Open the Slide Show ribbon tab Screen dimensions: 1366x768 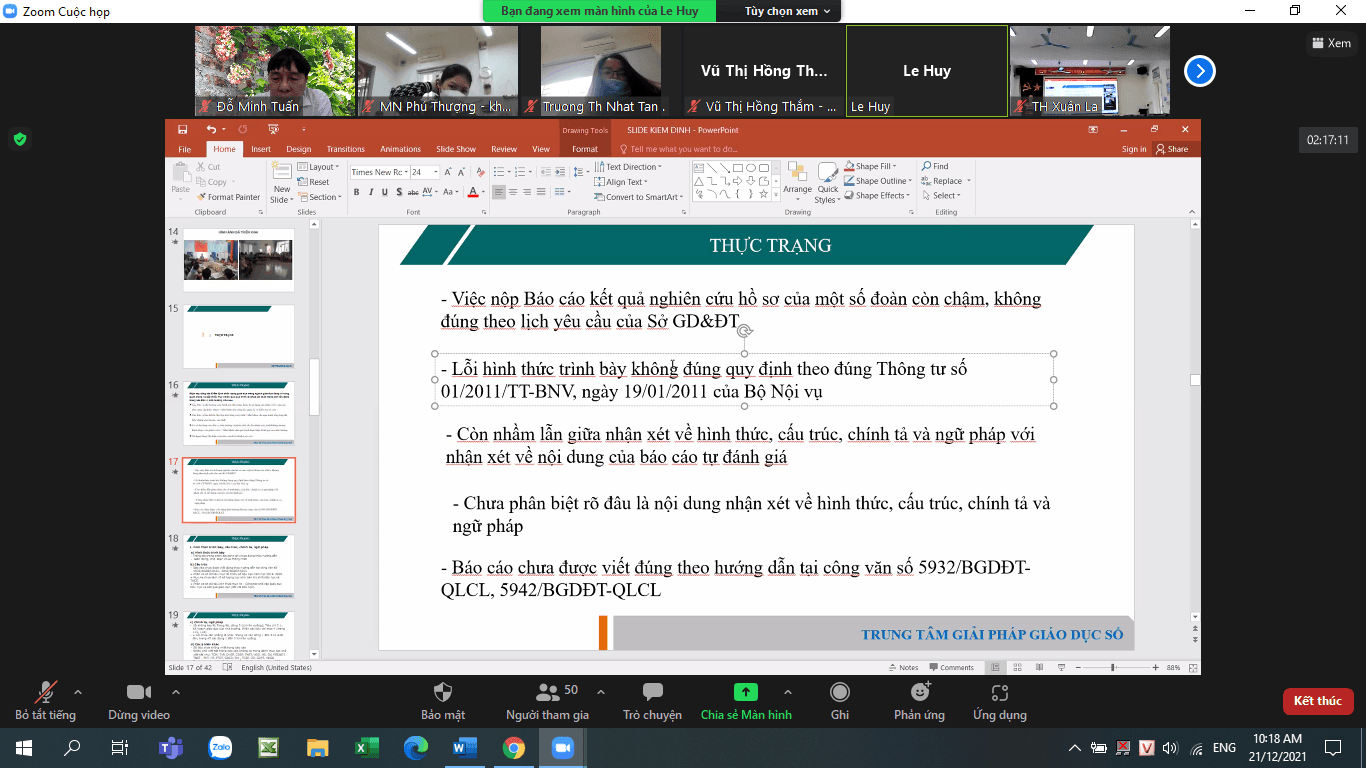[x=456, y=149]
